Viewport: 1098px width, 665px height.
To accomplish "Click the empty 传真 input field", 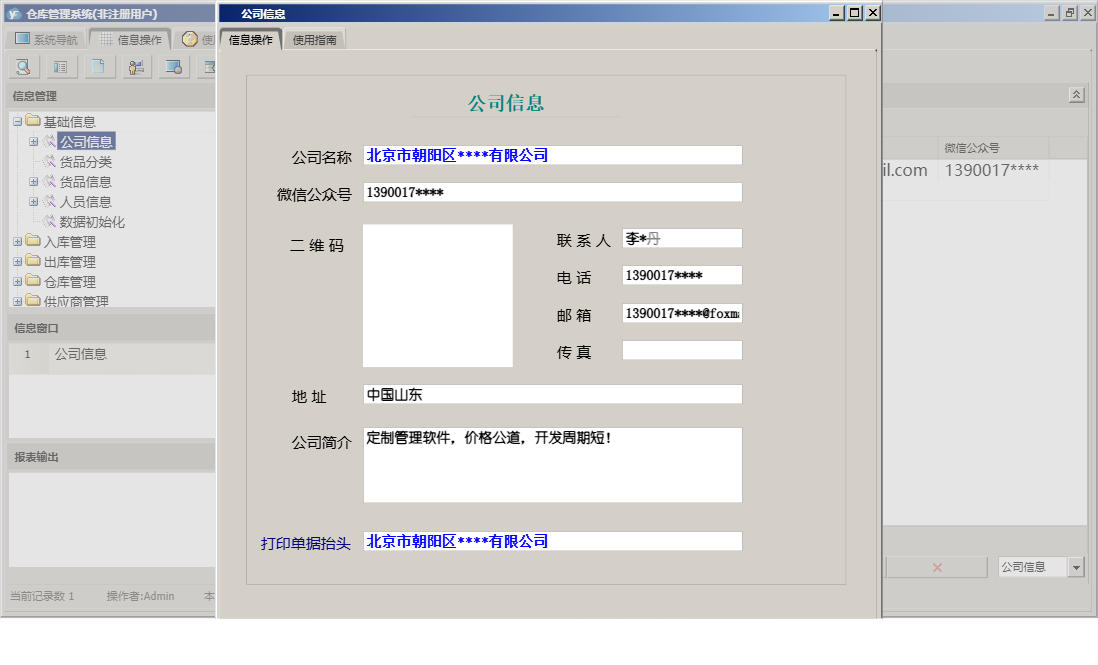I will pyautogui.click(x=681, y=350).
